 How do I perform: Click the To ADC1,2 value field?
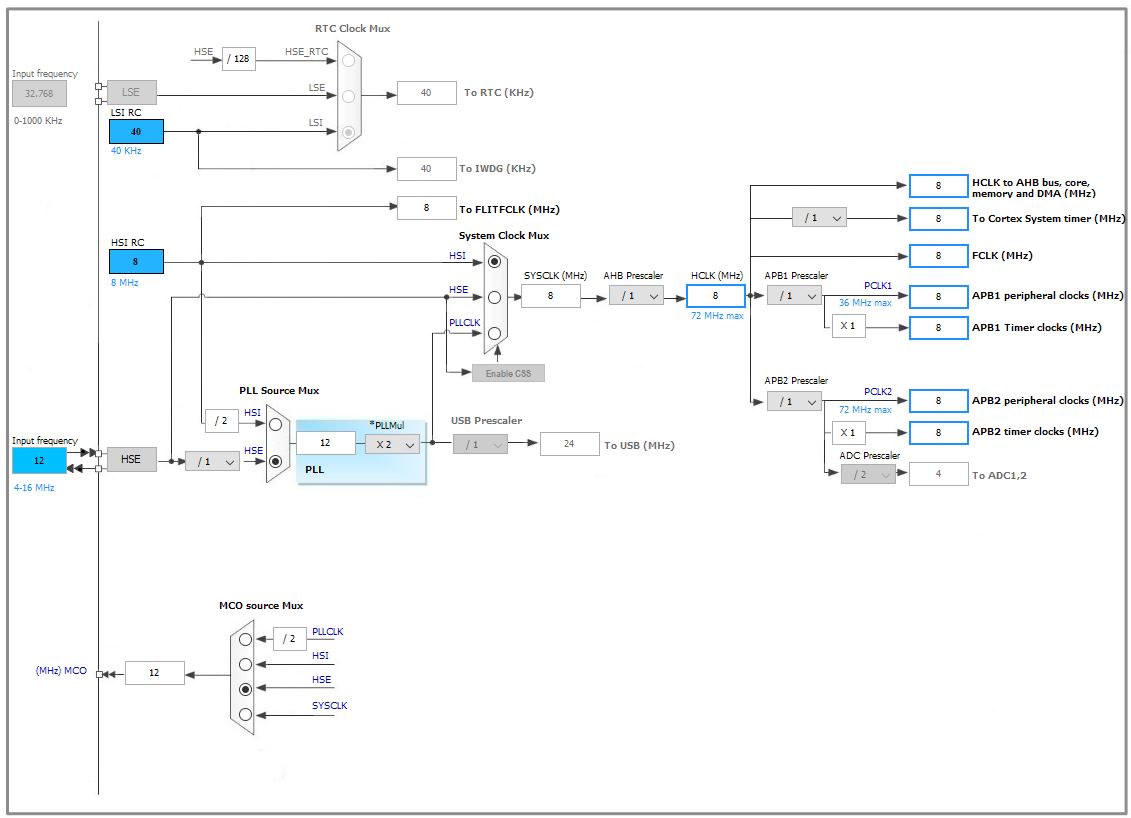point(938,474)
